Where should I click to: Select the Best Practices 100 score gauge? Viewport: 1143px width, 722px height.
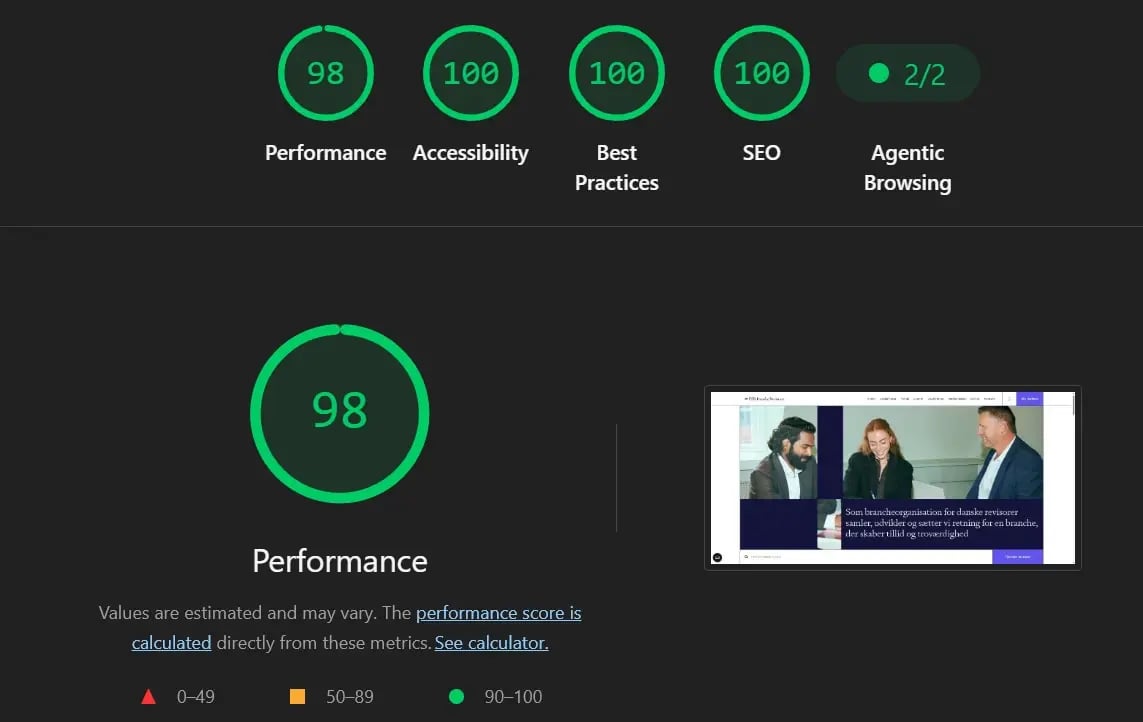pyautogui.click(x=617, y=73)
